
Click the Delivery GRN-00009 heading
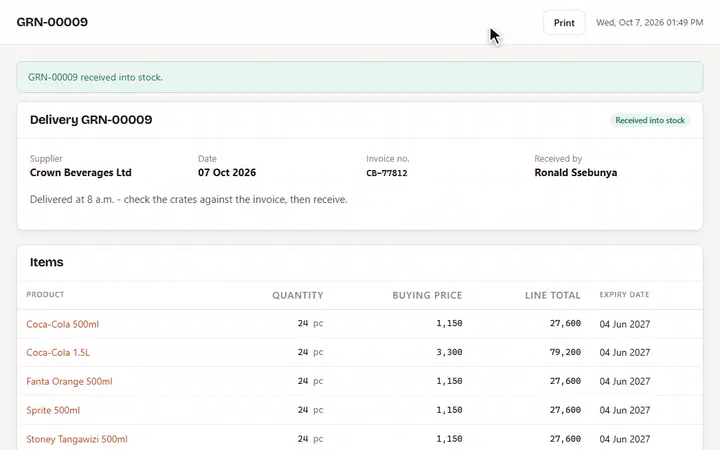(x=91, y=120)
